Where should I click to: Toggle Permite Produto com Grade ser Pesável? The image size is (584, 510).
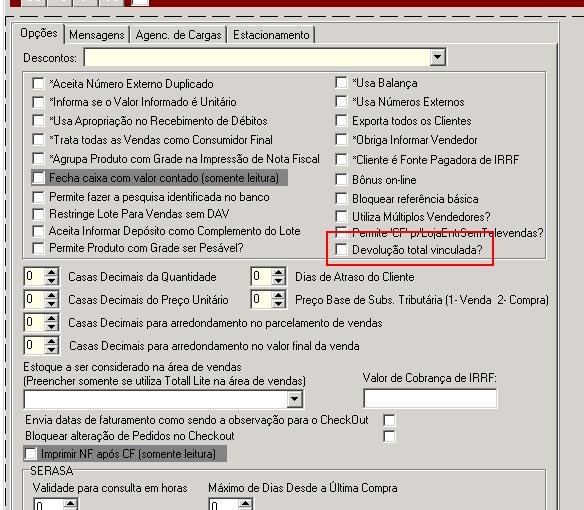click(x=38, y=248)
